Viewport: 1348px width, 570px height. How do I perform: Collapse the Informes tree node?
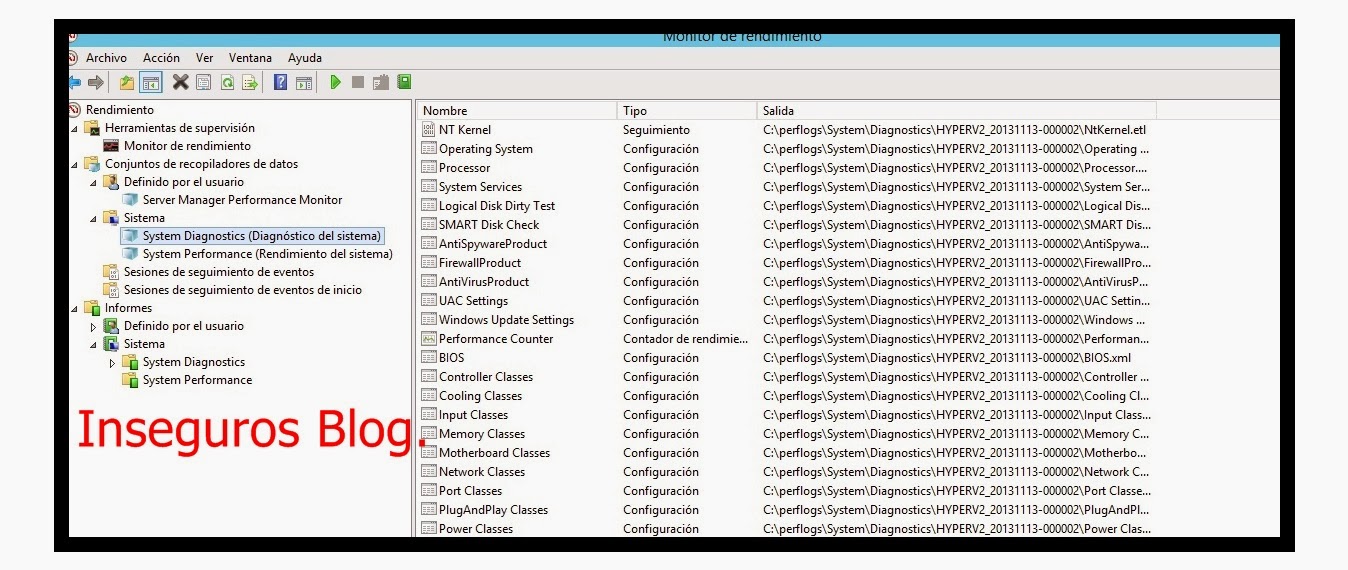[74, 308]
